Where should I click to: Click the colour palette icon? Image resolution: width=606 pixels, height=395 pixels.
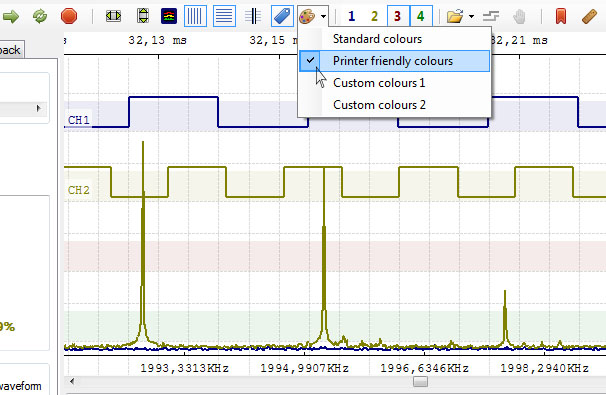[307, 16]
